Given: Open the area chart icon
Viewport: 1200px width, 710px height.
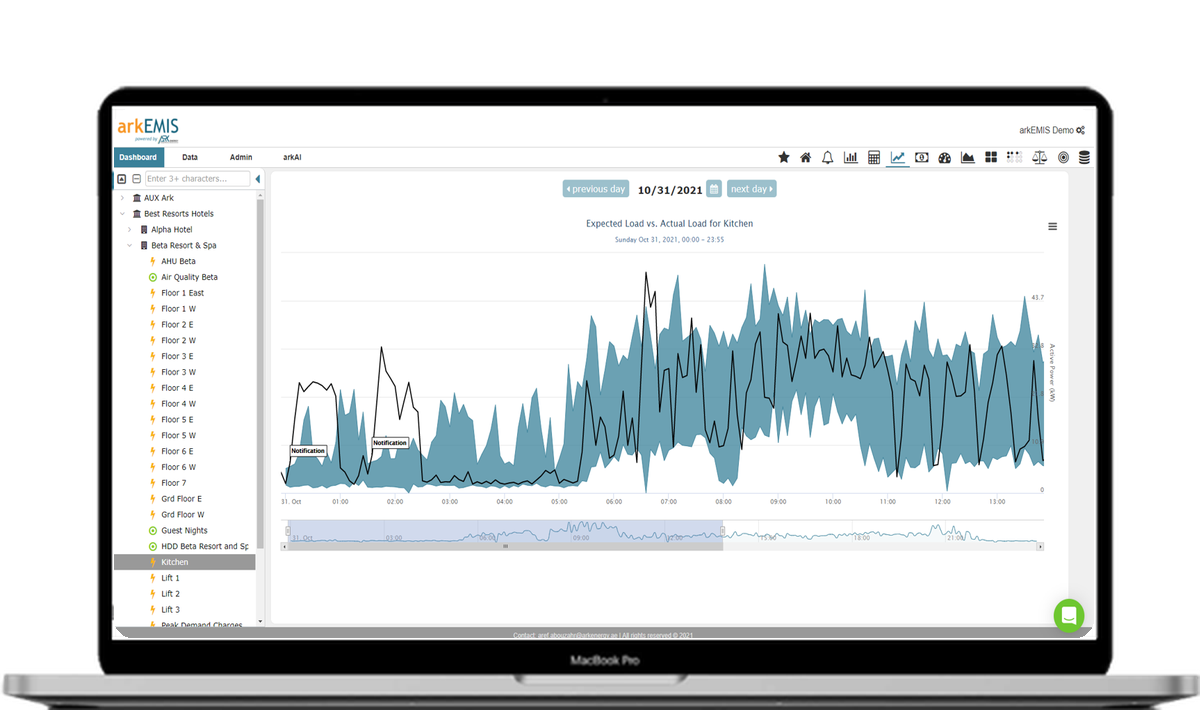Looking at the screenshot, I should point(968,157).
